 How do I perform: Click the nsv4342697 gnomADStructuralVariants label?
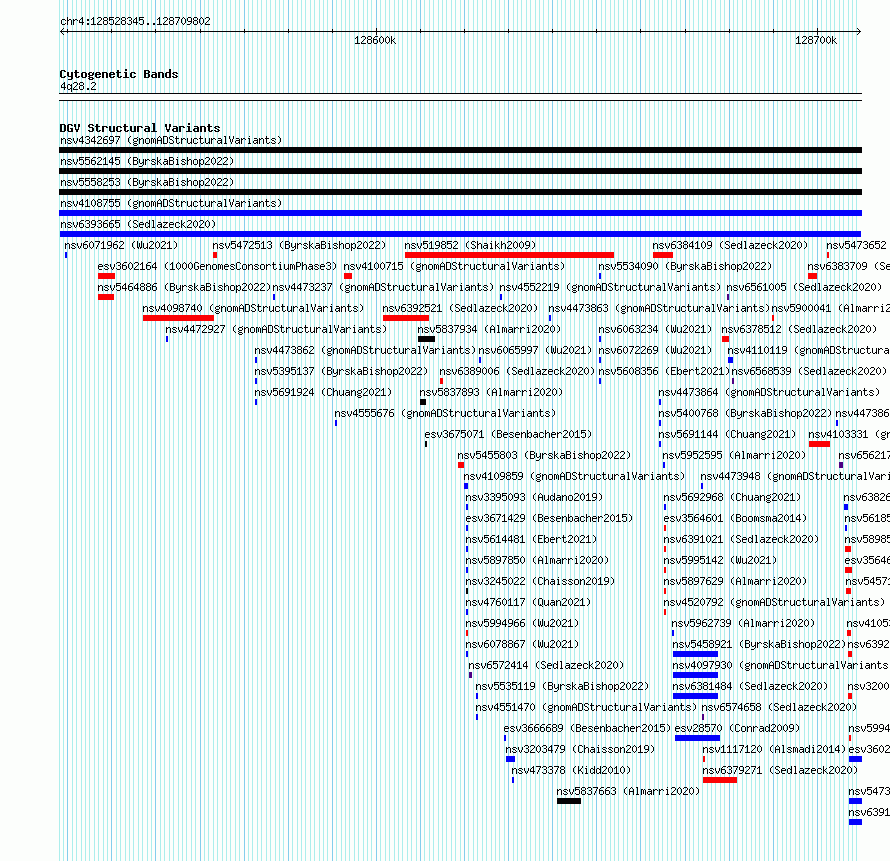(171, 140)
